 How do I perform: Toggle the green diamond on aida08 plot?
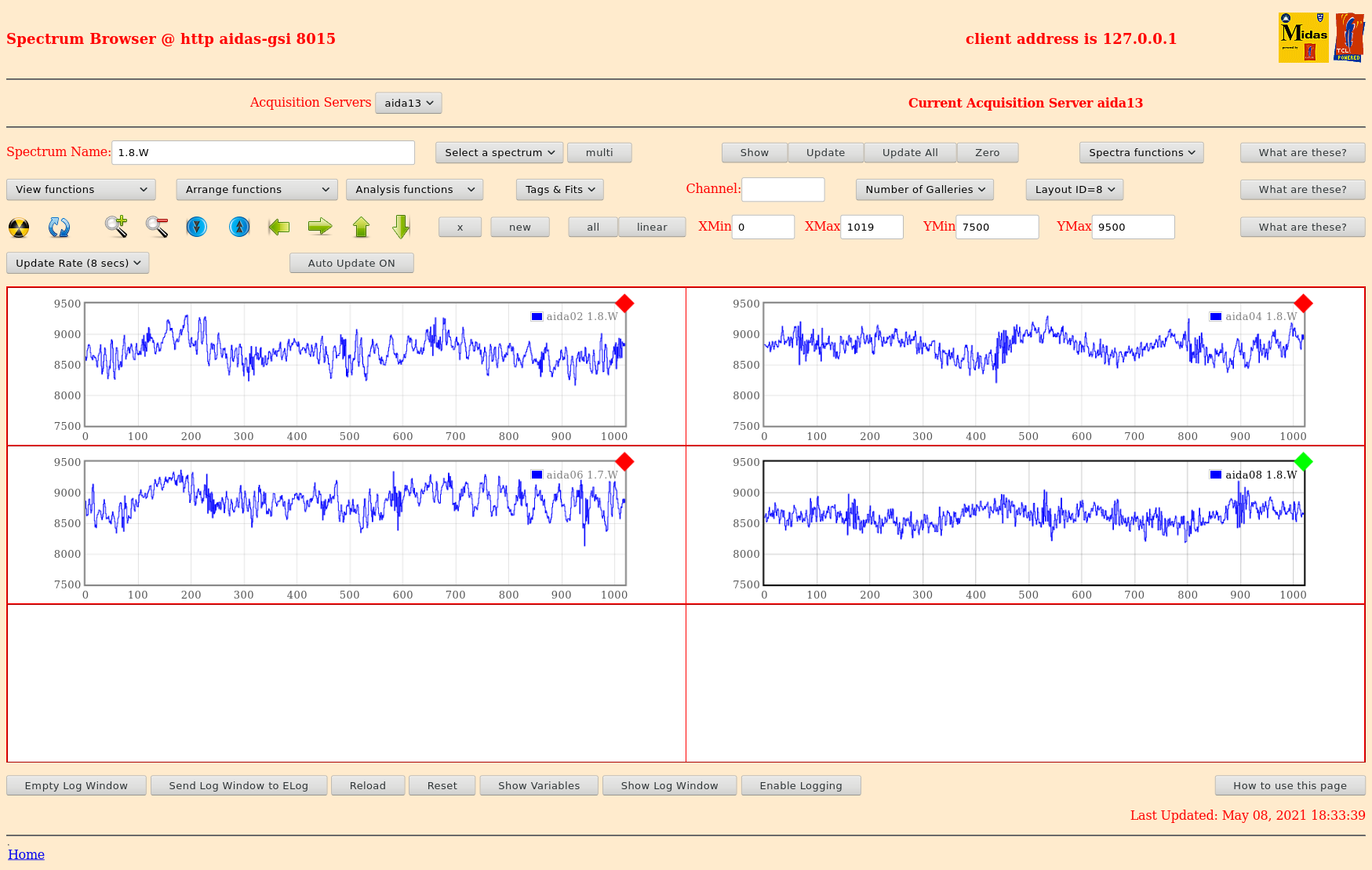[x=1303, y=462]
